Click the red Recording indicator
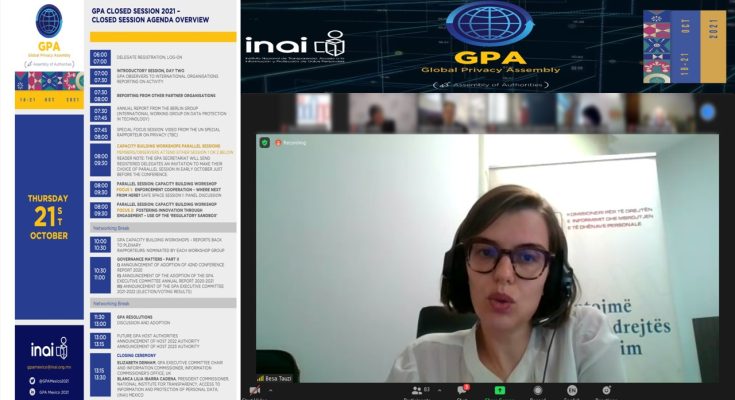This screenshot has width=735, height=400. point(291,143)
